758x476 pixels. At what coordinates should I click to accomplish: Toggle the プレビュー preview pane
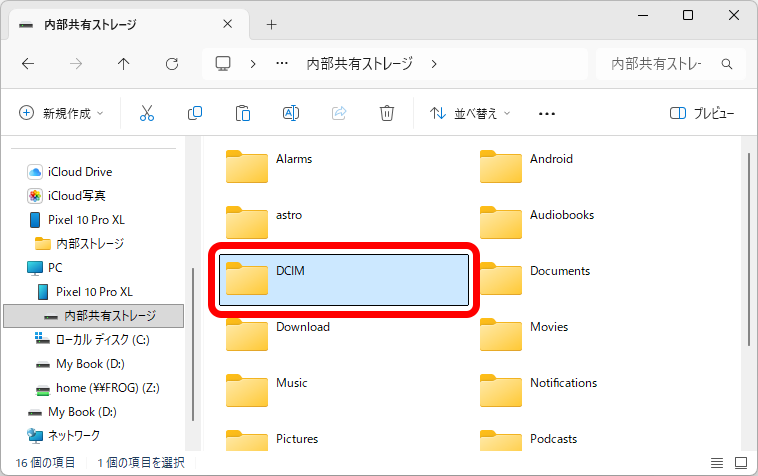click(702, 113)
